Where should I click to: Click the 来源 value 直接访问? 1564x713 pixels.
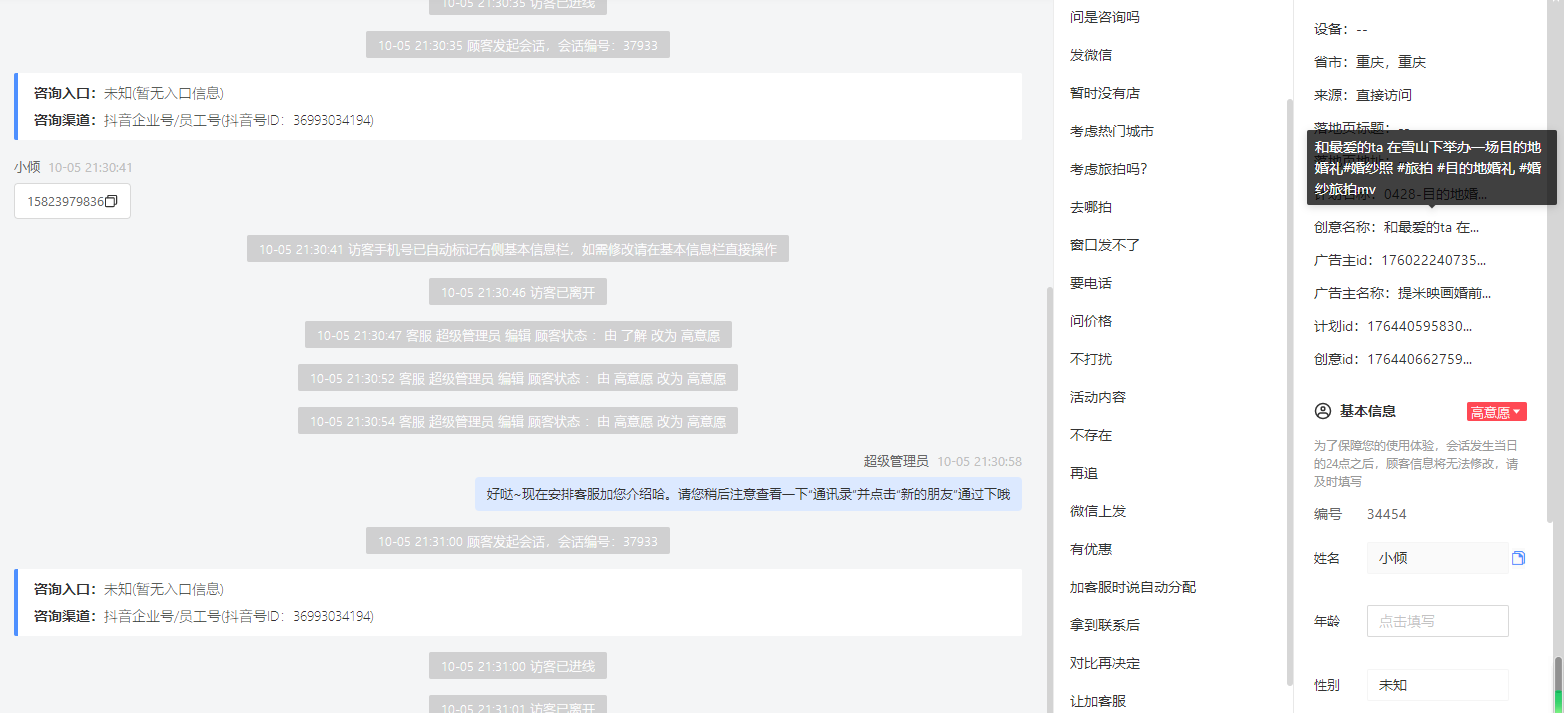(1384, 95)
